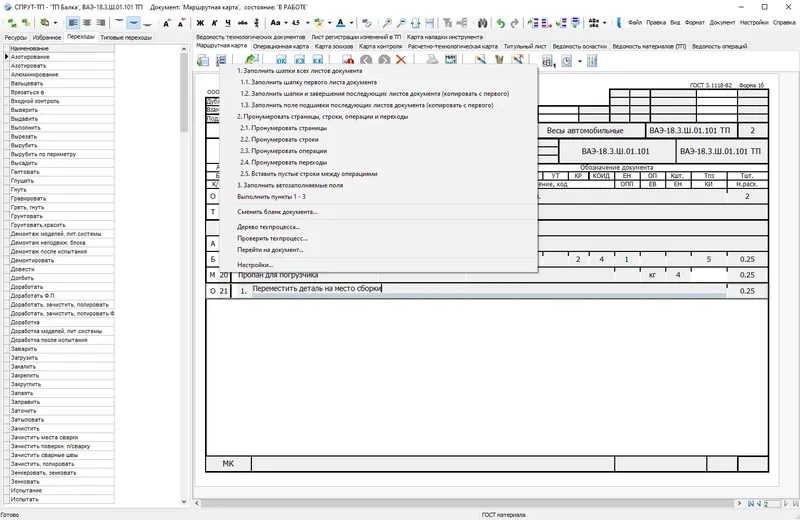Select 'Выполнить пункты 1 - 3' menu entry

[271, 196]
